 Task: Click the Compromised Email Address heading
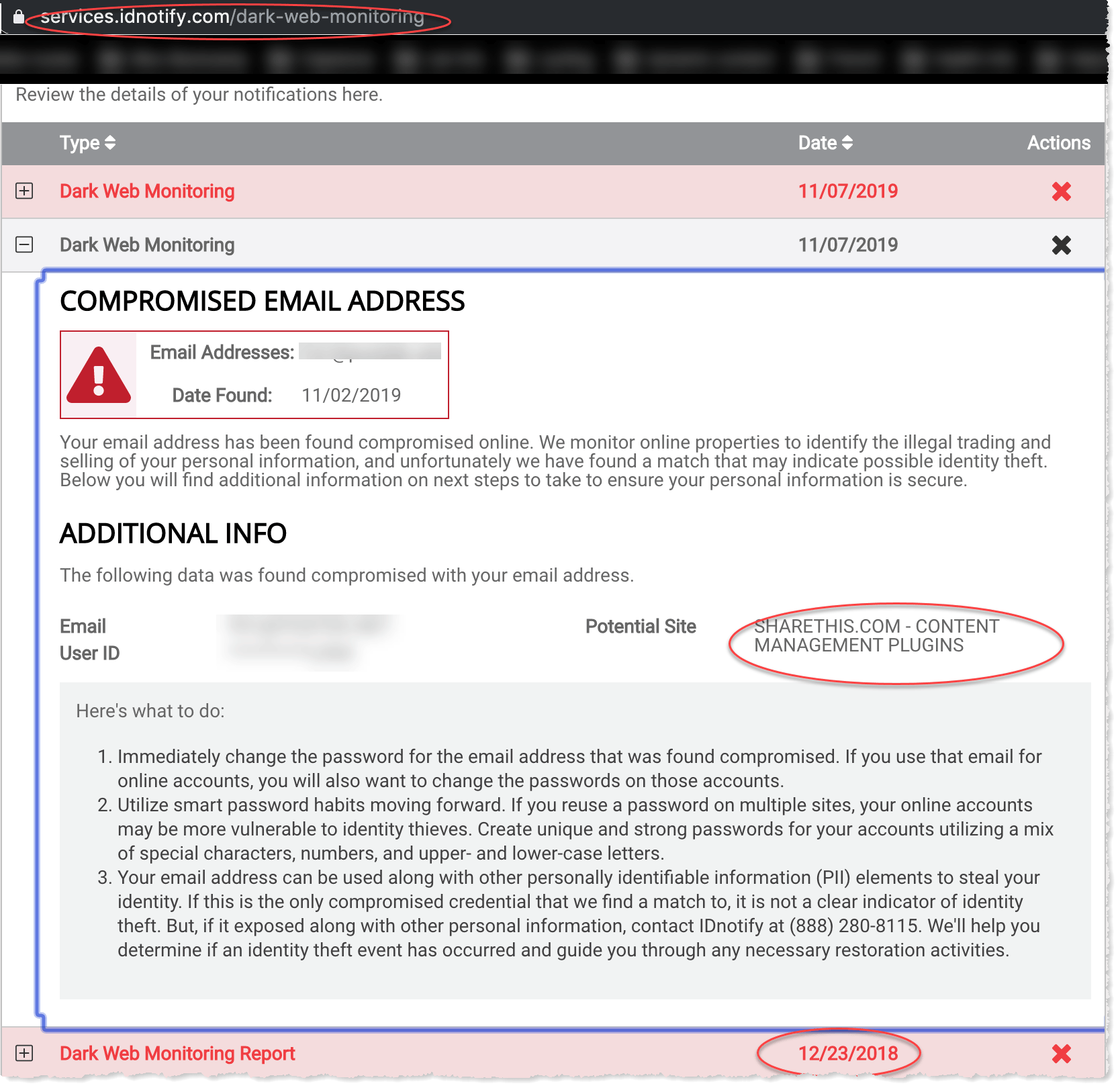point(262,301)
